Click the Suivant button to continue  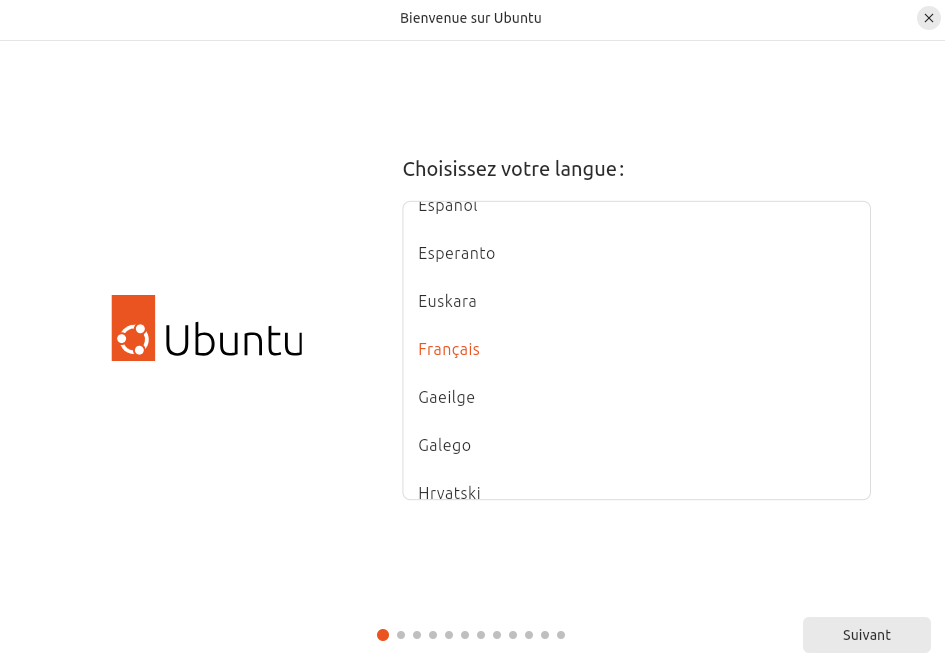pyautogui.click(x=866, y=635)
